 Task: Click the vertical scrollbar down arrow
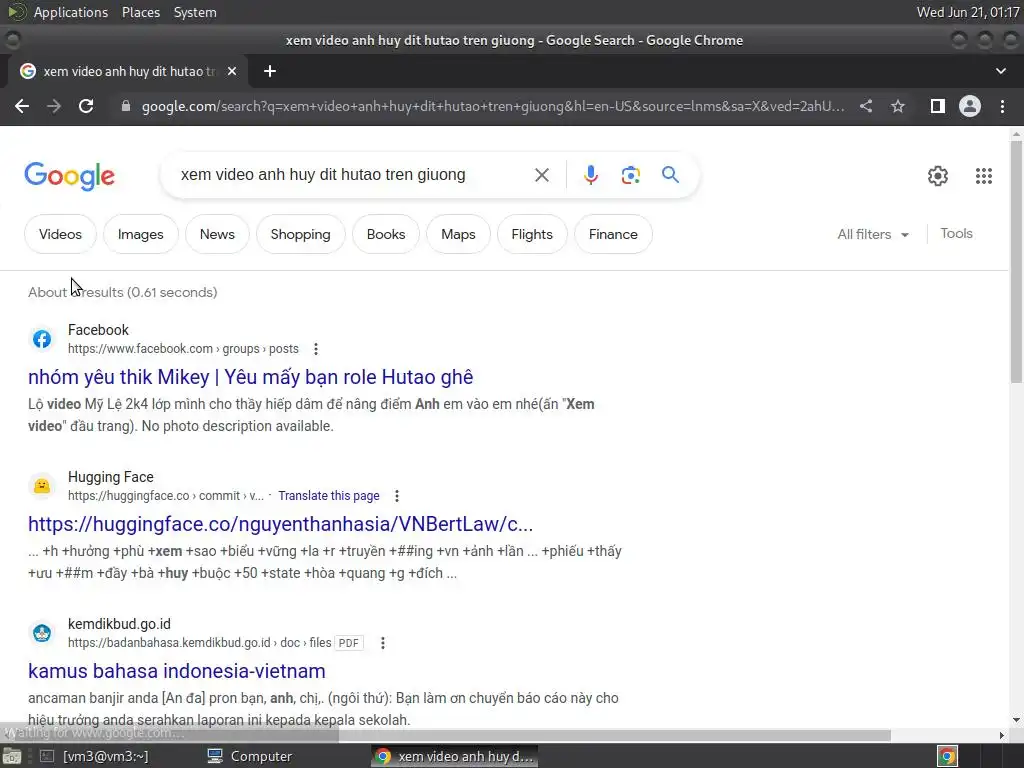[x=1016, y=720]
